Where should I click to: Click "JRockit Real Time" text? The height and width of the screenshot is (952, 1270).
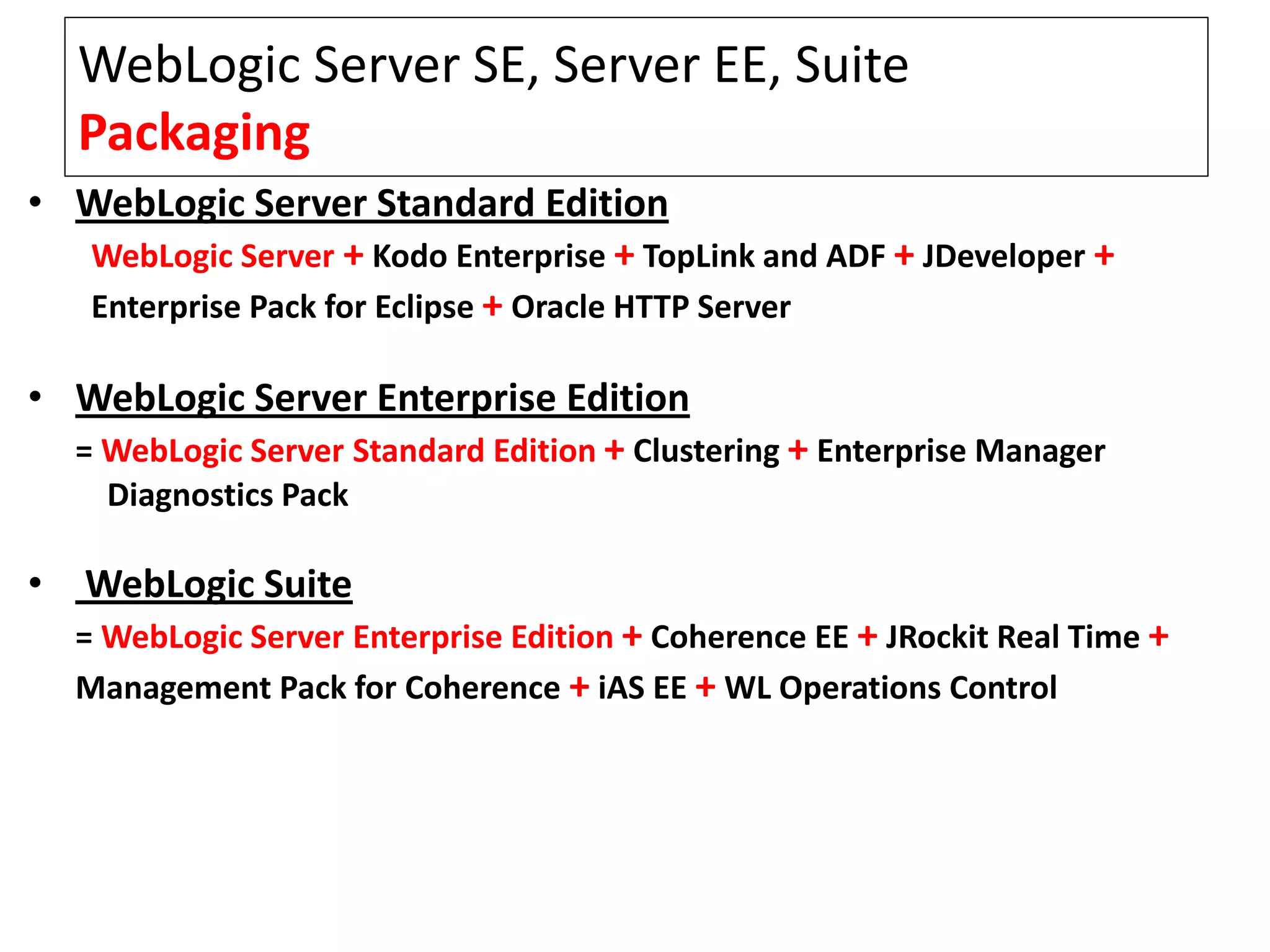click(1013, 637)
